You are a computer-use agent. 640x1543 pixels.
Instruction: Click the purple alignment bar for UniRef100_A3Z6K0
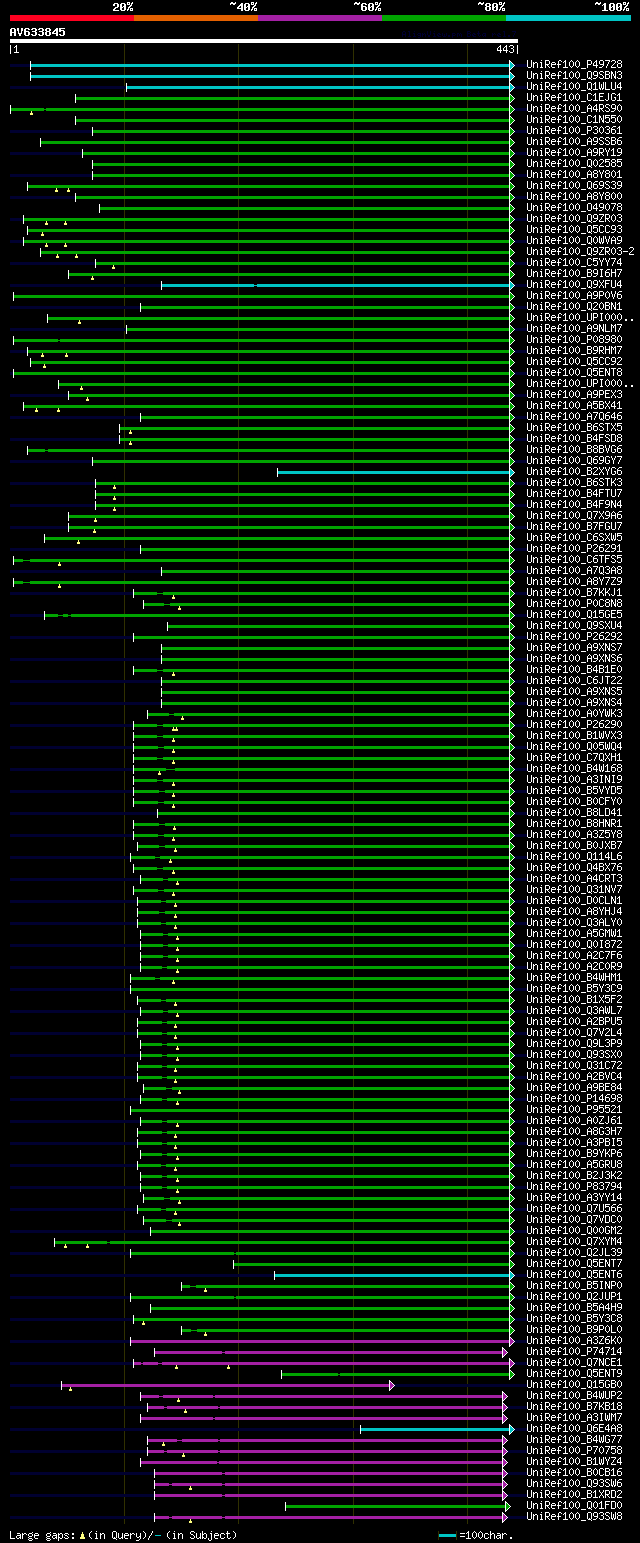click(322, 1341)
